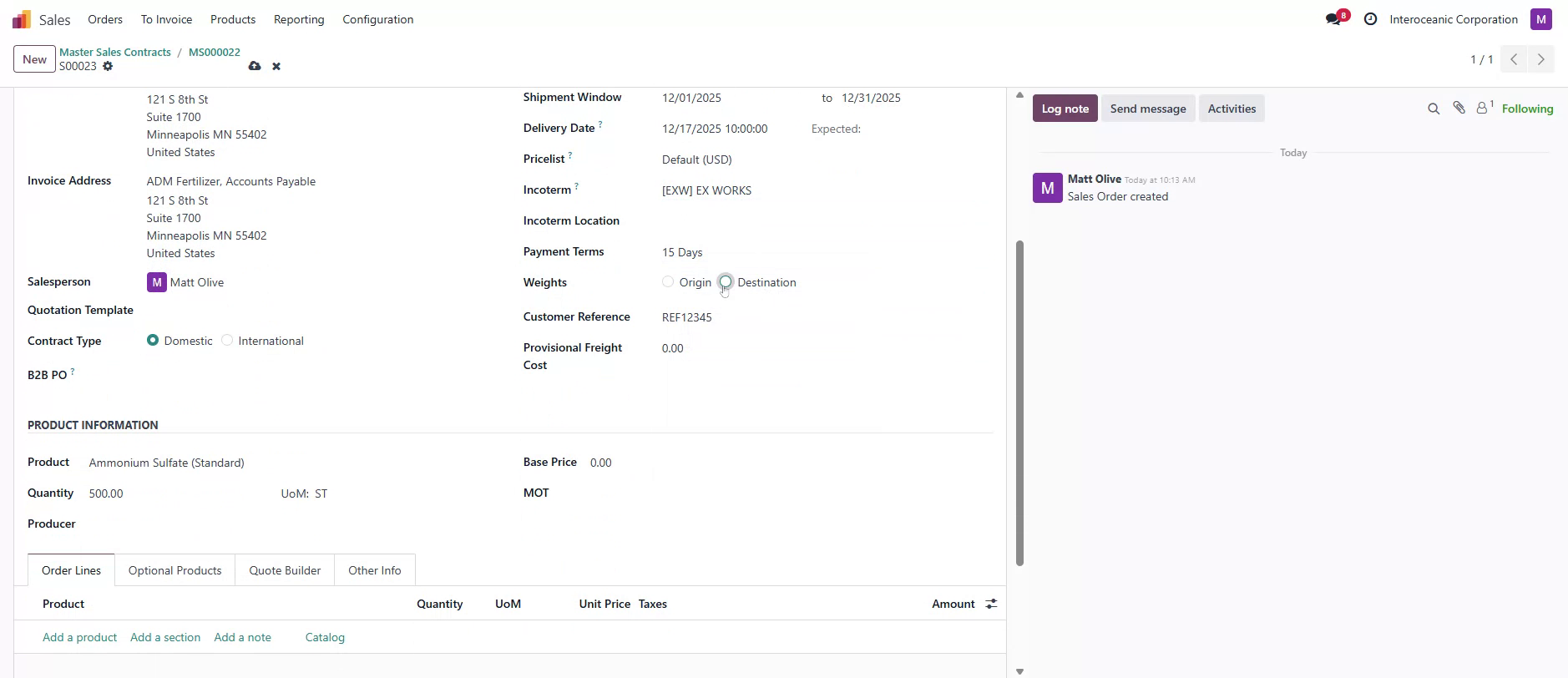Edit Delivery Date field
1568x678 pixels.
point(731,129)
